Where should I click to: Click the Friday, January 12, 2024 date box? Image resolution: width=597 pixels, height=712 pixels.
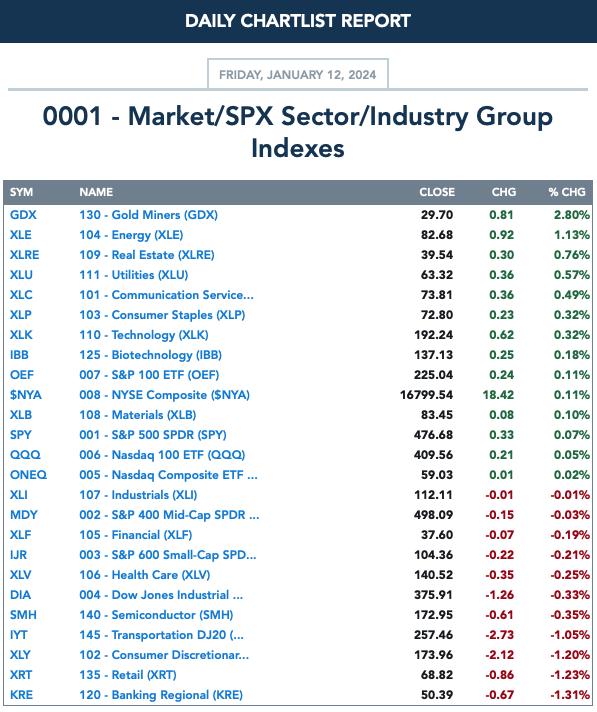tap(298, 74)
